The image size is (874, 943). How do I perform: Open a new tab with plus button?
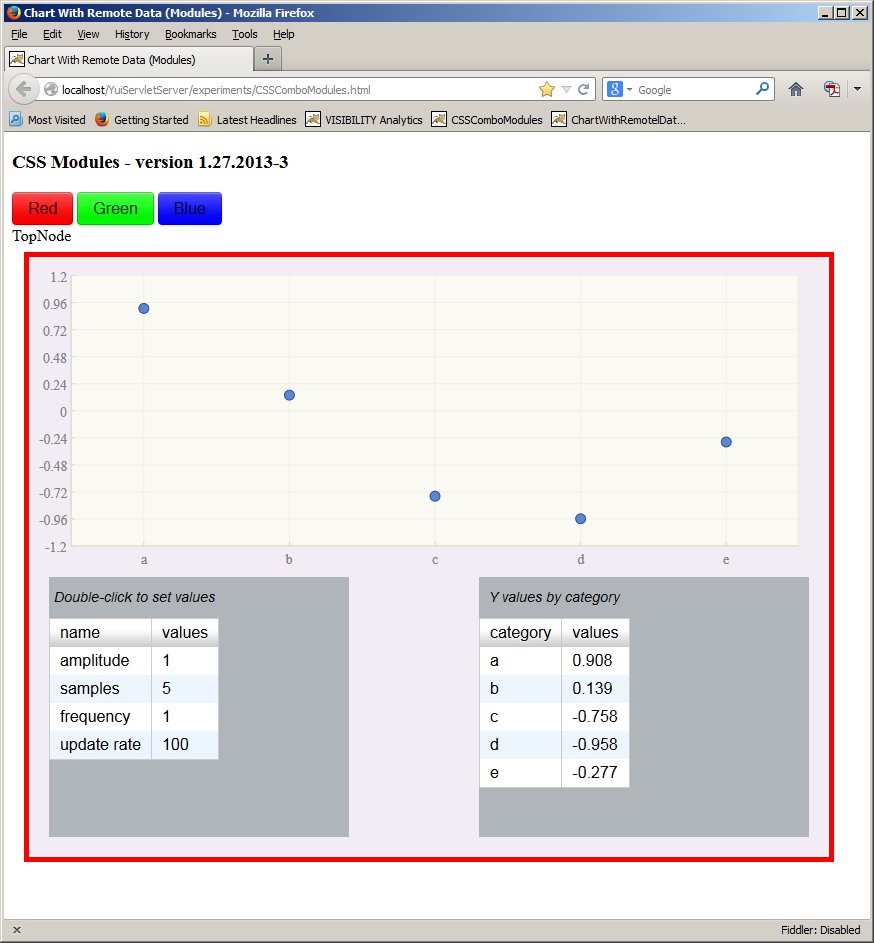click(268, 58)
